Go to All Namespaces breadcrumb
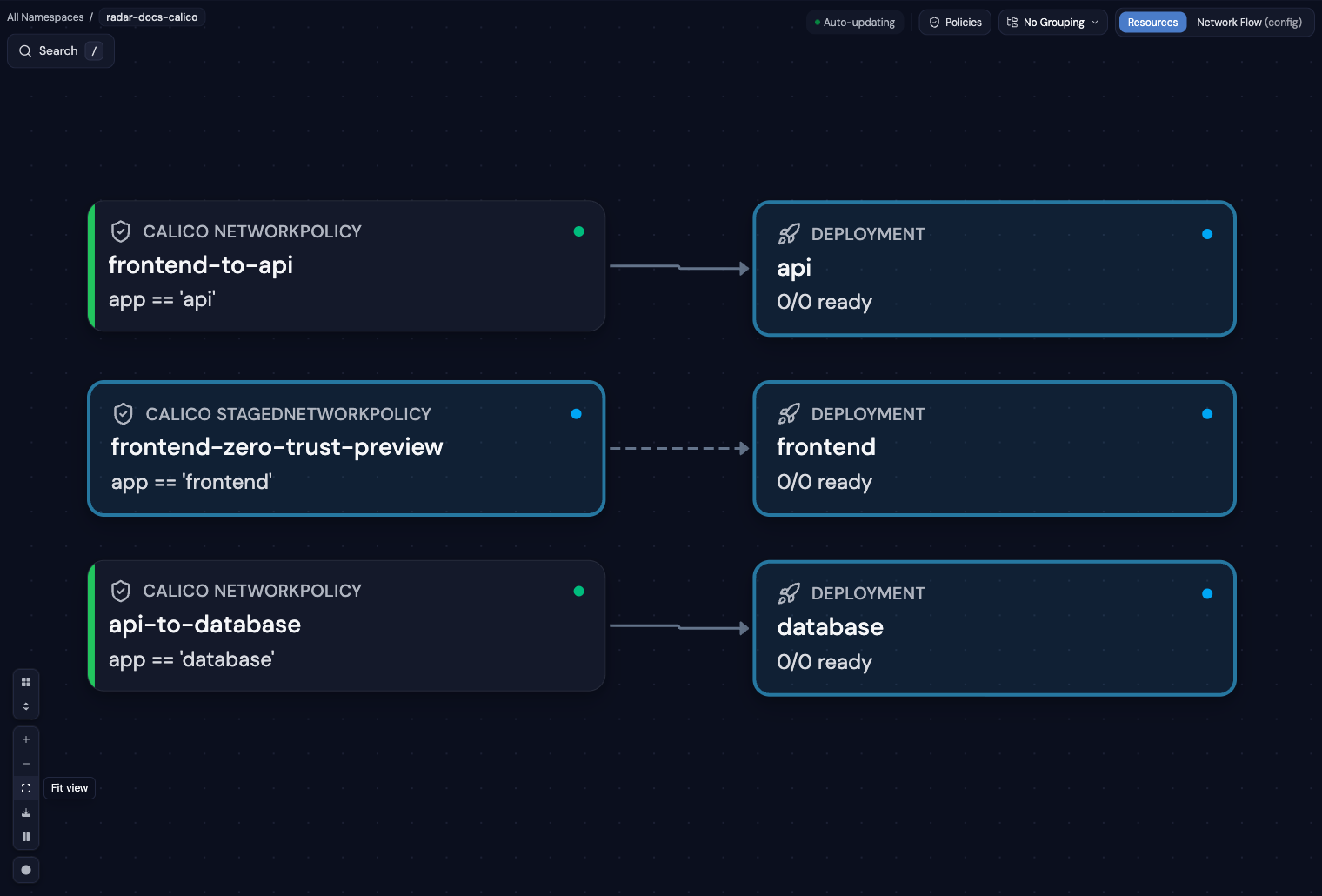Screen dimensions: 1322x896 tap(45, 17)
